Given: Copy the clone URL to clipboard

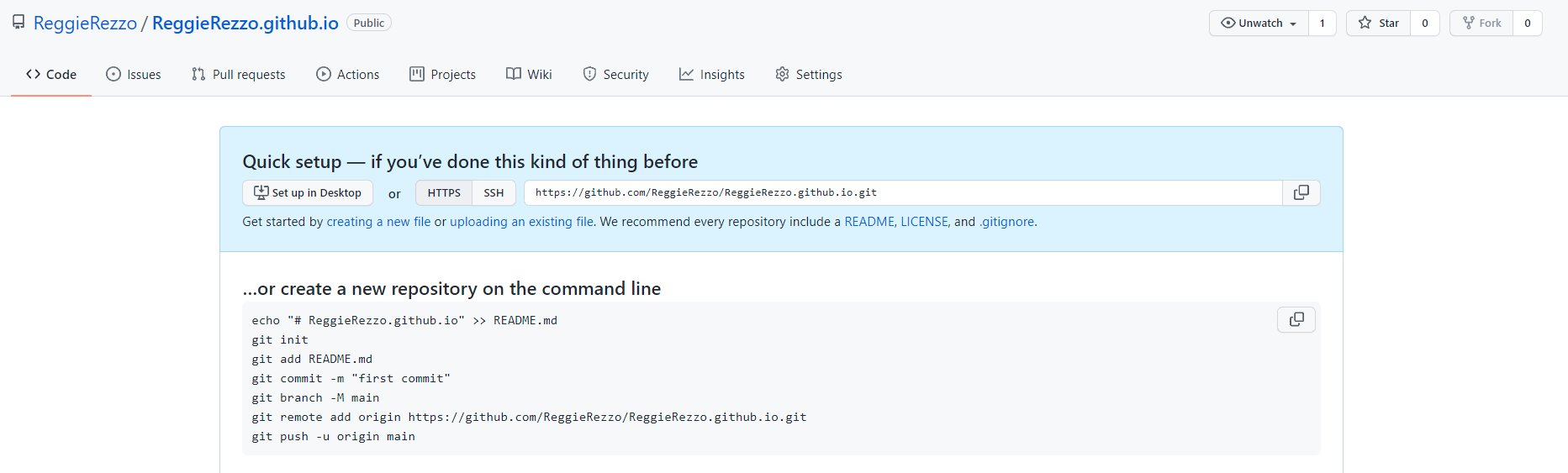Looking at the screenshot, I should (1301, 192).
